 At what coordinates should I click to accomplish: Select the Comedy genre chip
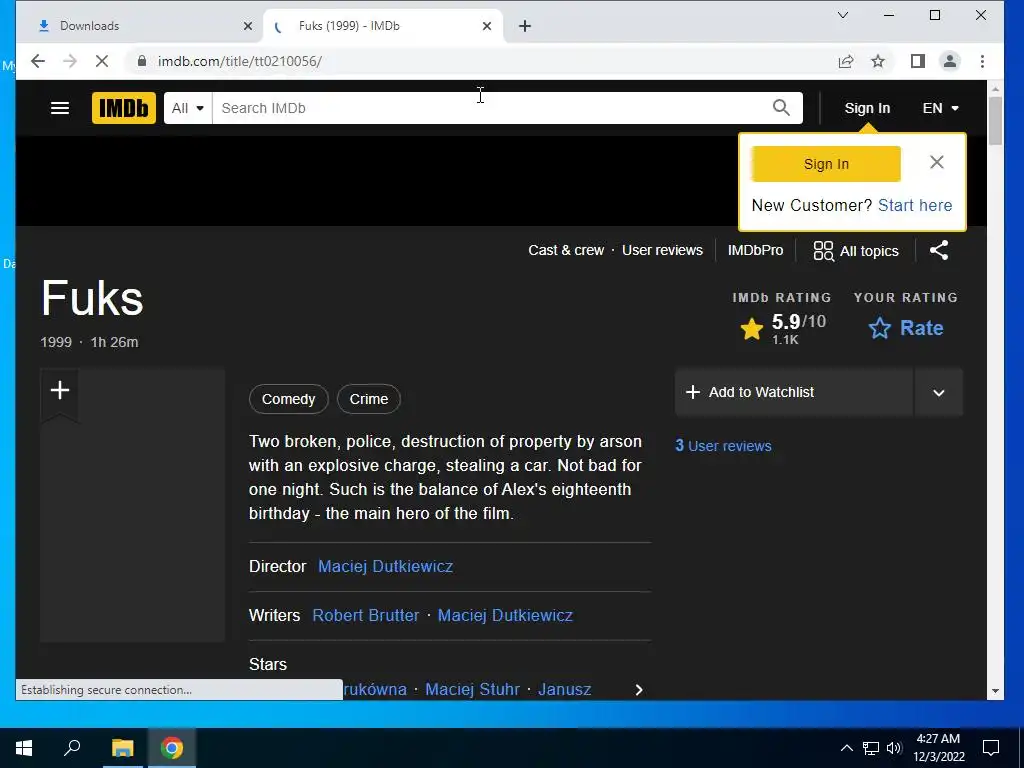pyautogui.click(x=289, y=399)
